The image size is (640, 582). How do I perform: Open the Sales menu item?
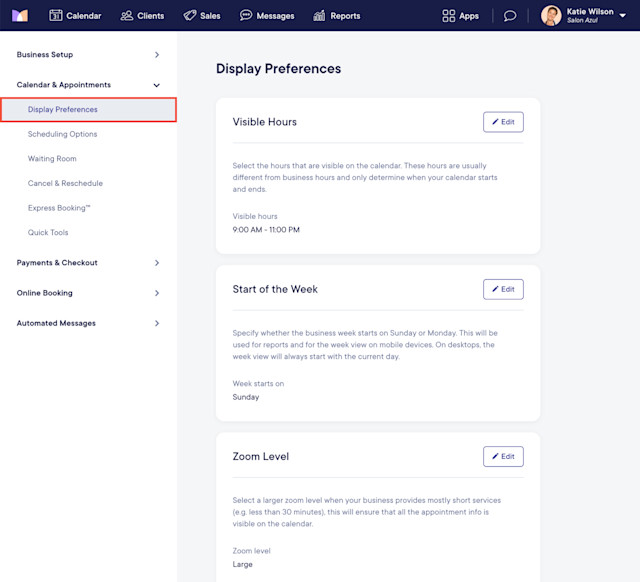point(202,16)
